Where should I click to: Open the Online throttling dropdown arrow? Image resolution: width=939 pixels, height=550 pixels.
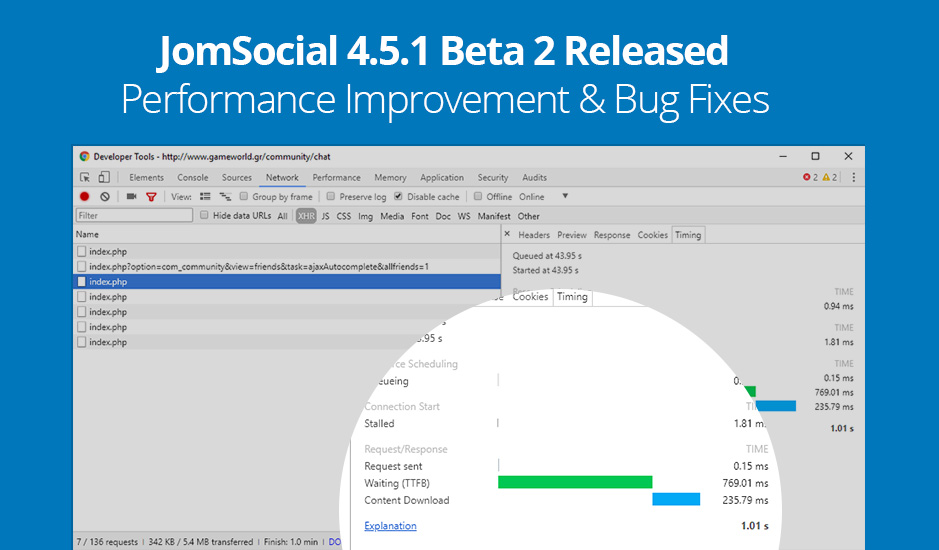[x=565, y=196]
